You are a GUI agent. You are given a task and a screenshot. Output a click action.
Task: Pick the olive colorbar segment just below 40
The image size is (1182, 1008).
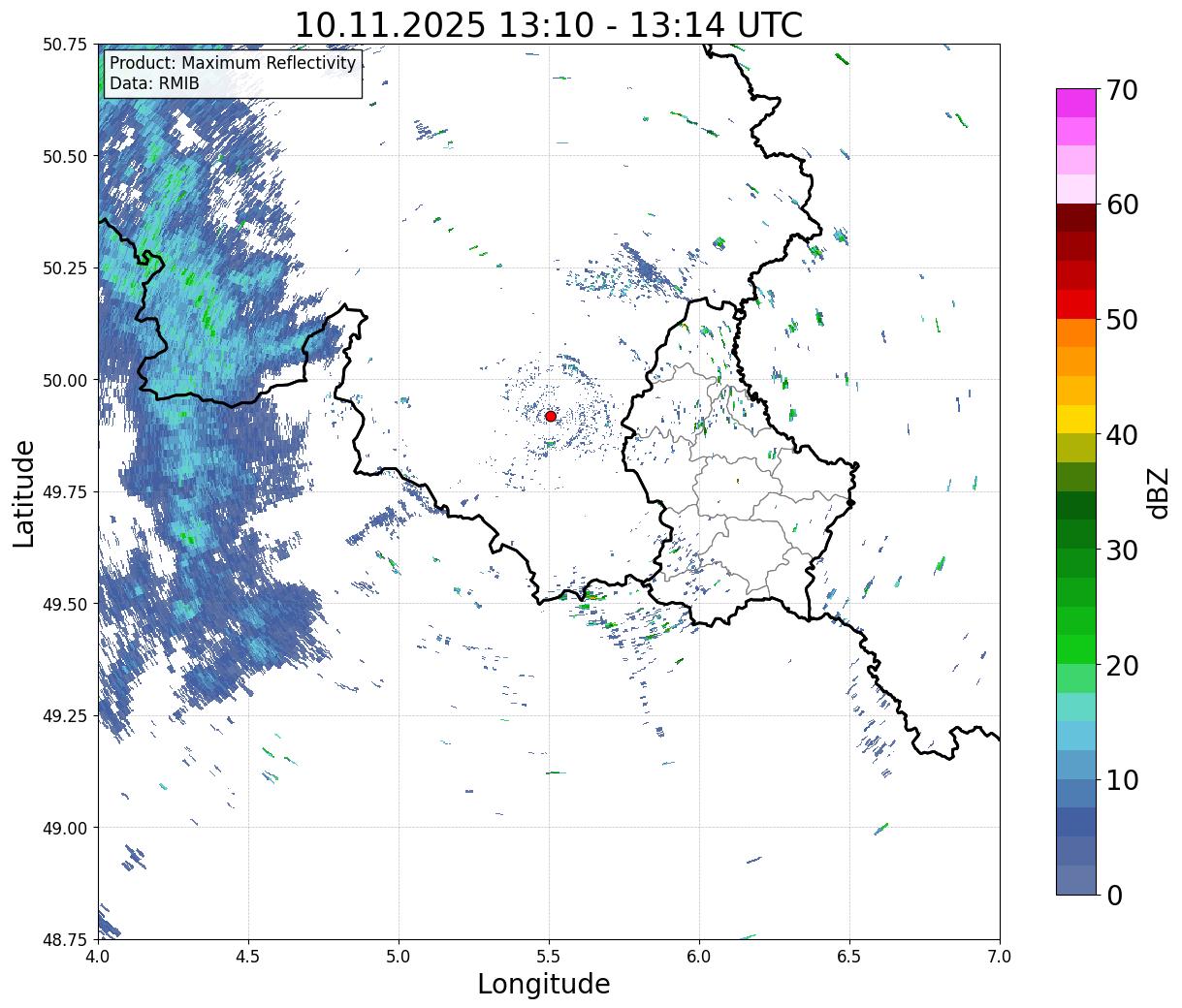[x=1076, y=449]
